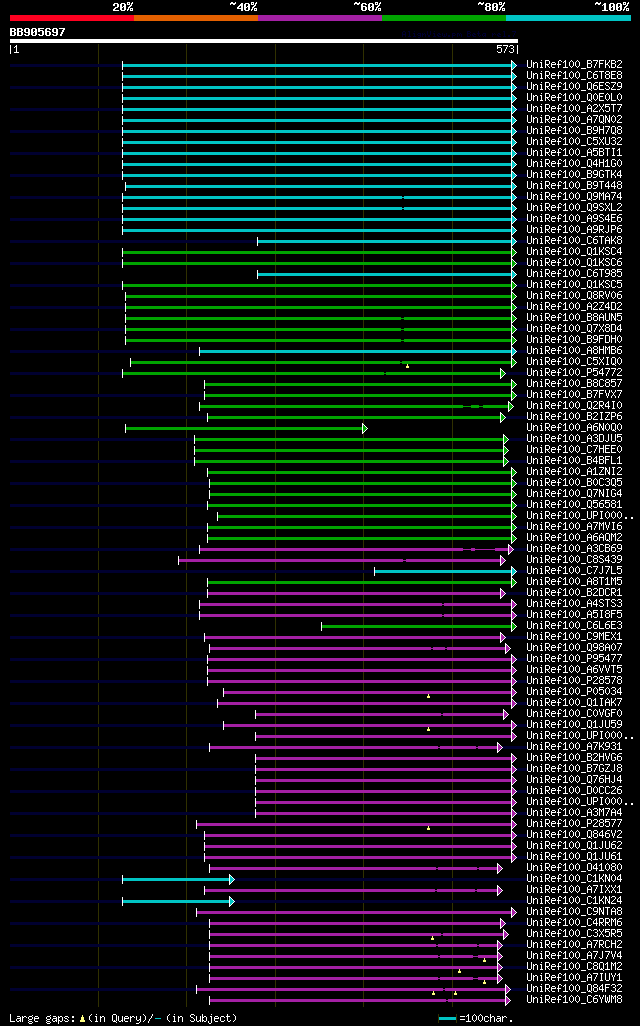The width and height of the screenshot is (640, 1026).
Task: Click the short cyan alignment bar for C1KN04
Action: click(178, 879)
